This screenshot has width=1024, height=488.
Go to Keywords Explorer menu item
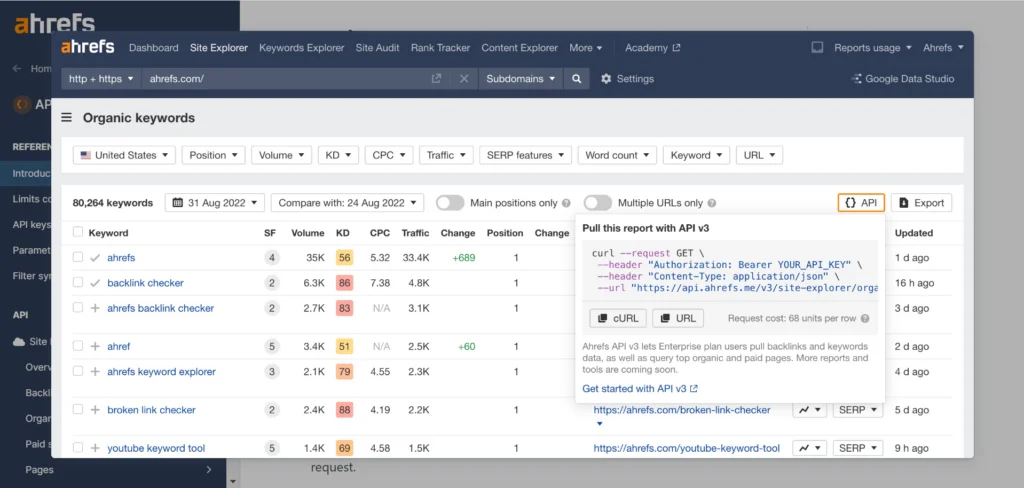coord(301,48)
